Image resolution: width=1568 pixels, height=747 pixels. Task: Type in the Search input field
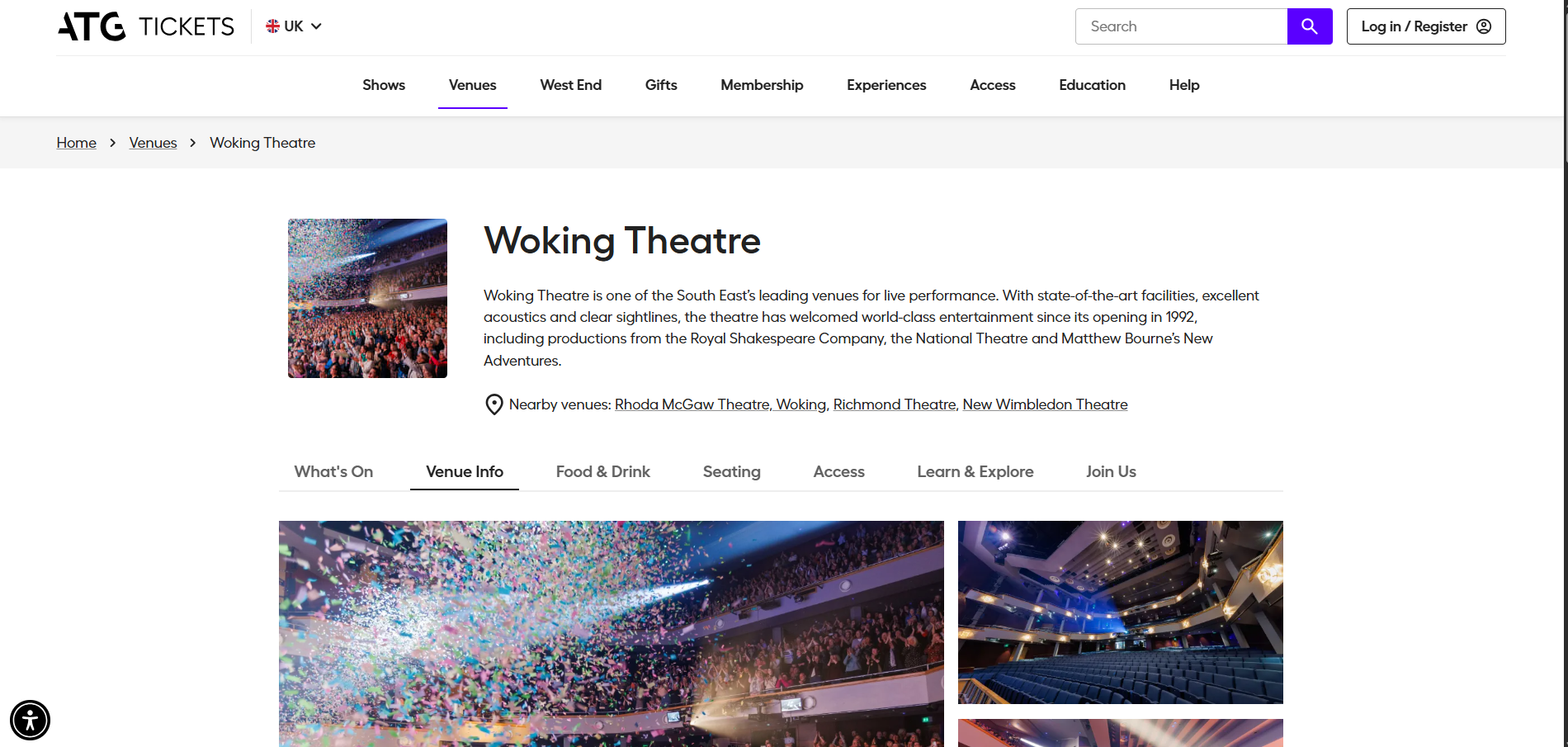click(x=1181, y=26)
